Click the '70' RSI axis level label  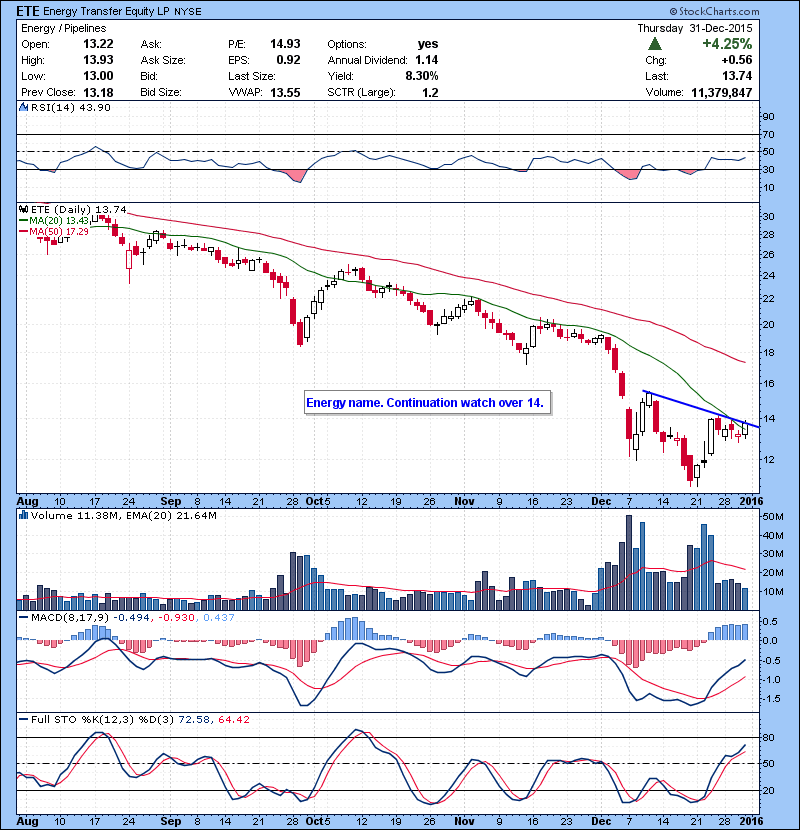[x=768, y=134]
